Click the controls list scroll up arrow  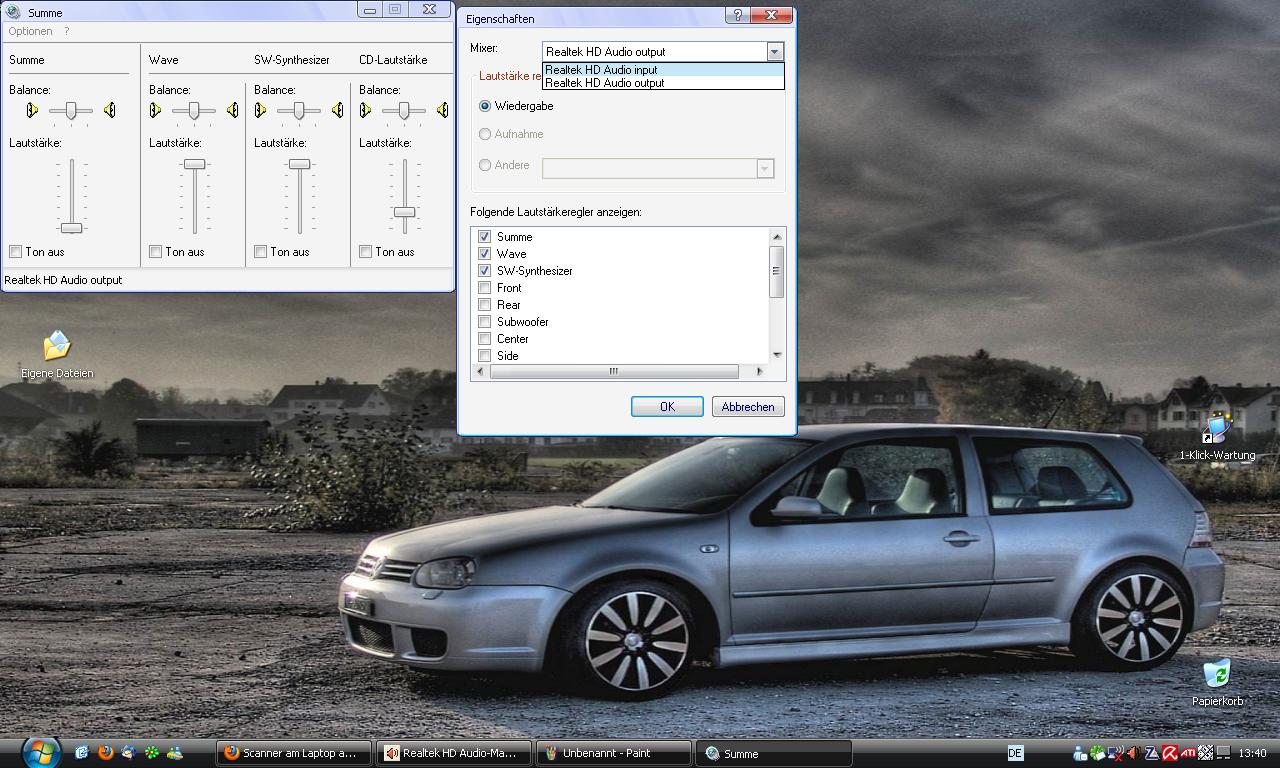(776, 236)
